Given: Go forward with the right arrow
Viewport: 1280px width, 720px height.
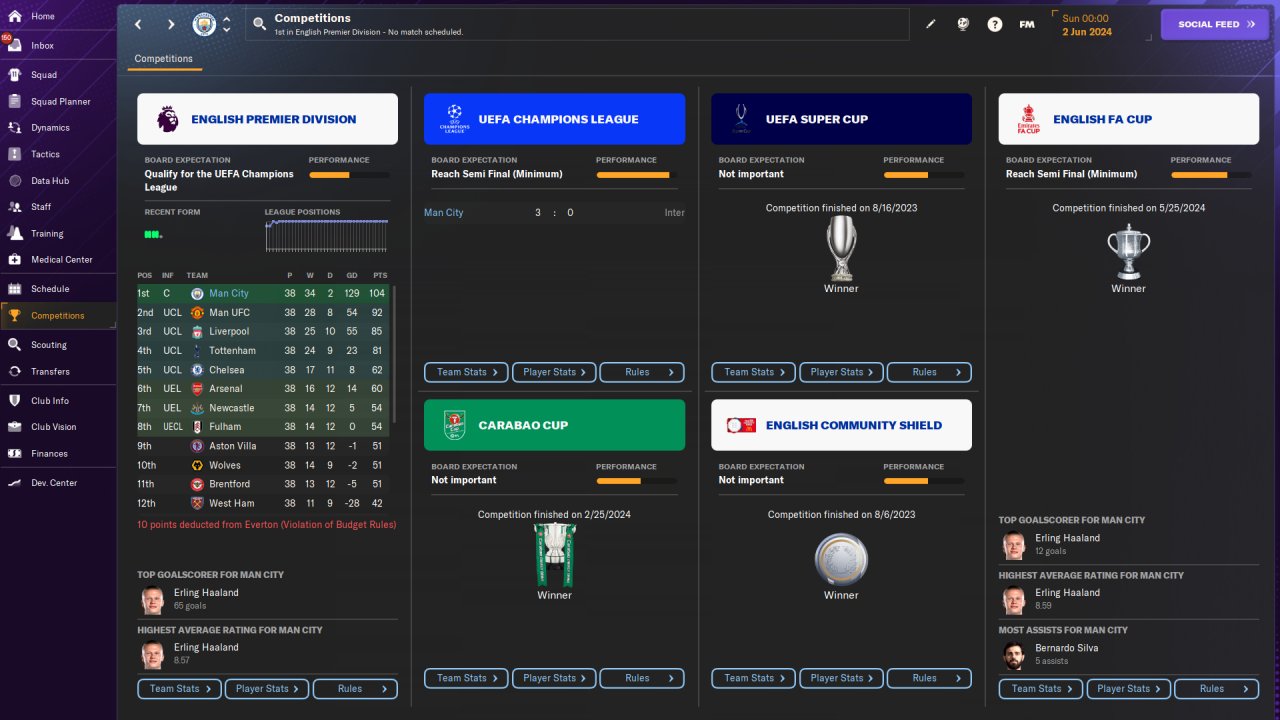Looking at the screenshot, I should coord(171,24).
